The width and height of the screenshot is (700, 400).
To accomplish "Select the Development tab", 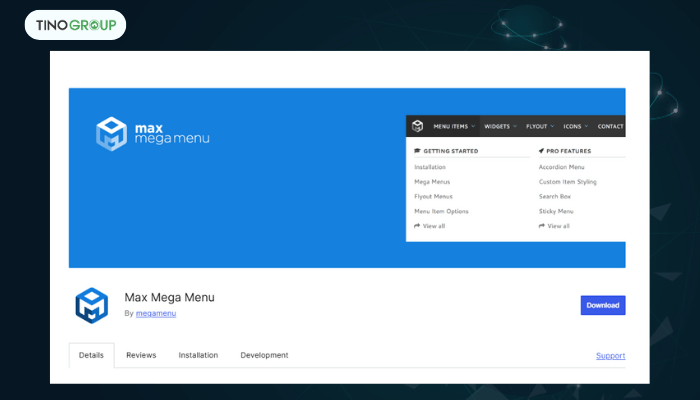I will [x=264, y=355].
